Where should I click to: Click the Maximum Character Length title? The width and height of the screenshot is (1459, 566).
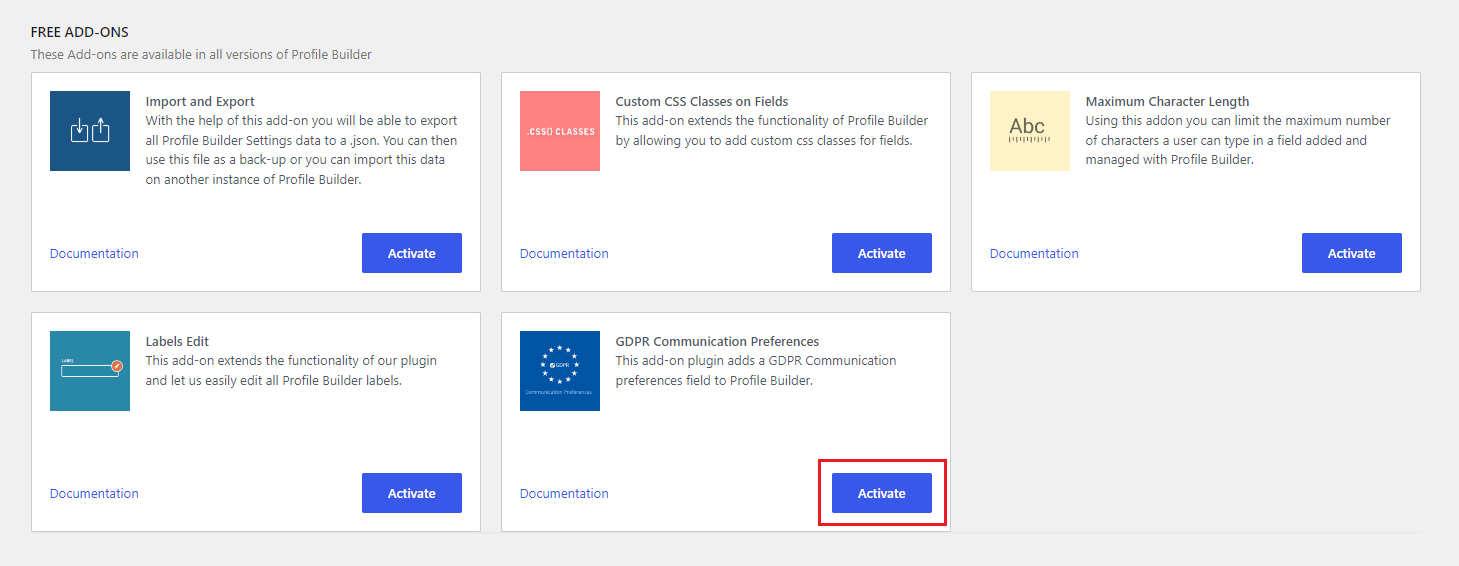[1167, 102]
